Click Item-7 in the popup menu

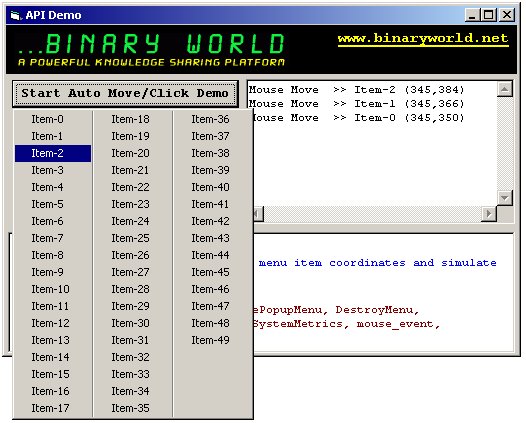tap(53, 238)
